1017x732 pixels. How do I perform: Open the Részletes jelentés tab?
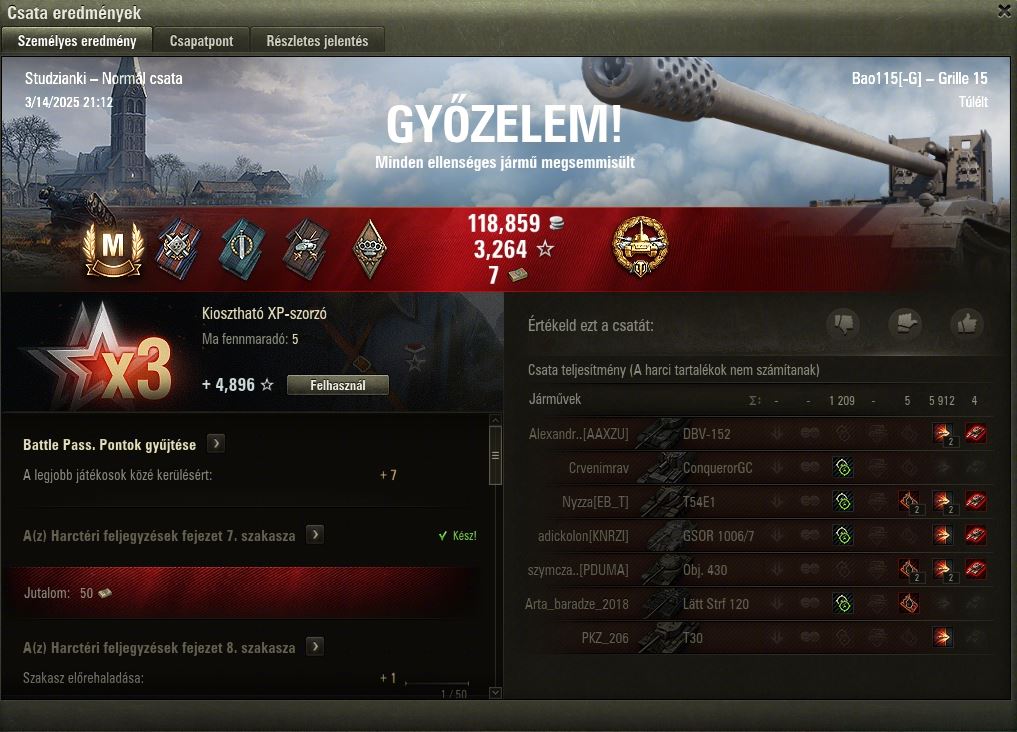point(317,41)
